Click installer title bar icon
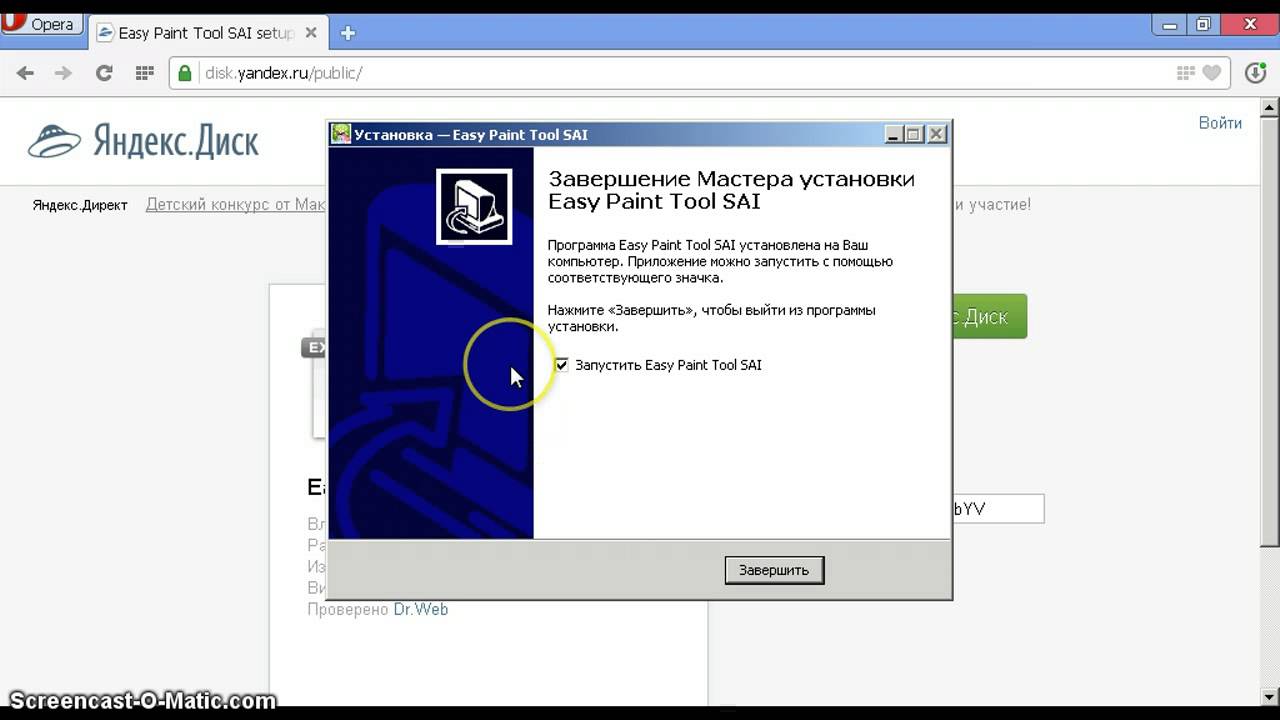Viewport: 1280px width, 720px height. pos(341,134)
